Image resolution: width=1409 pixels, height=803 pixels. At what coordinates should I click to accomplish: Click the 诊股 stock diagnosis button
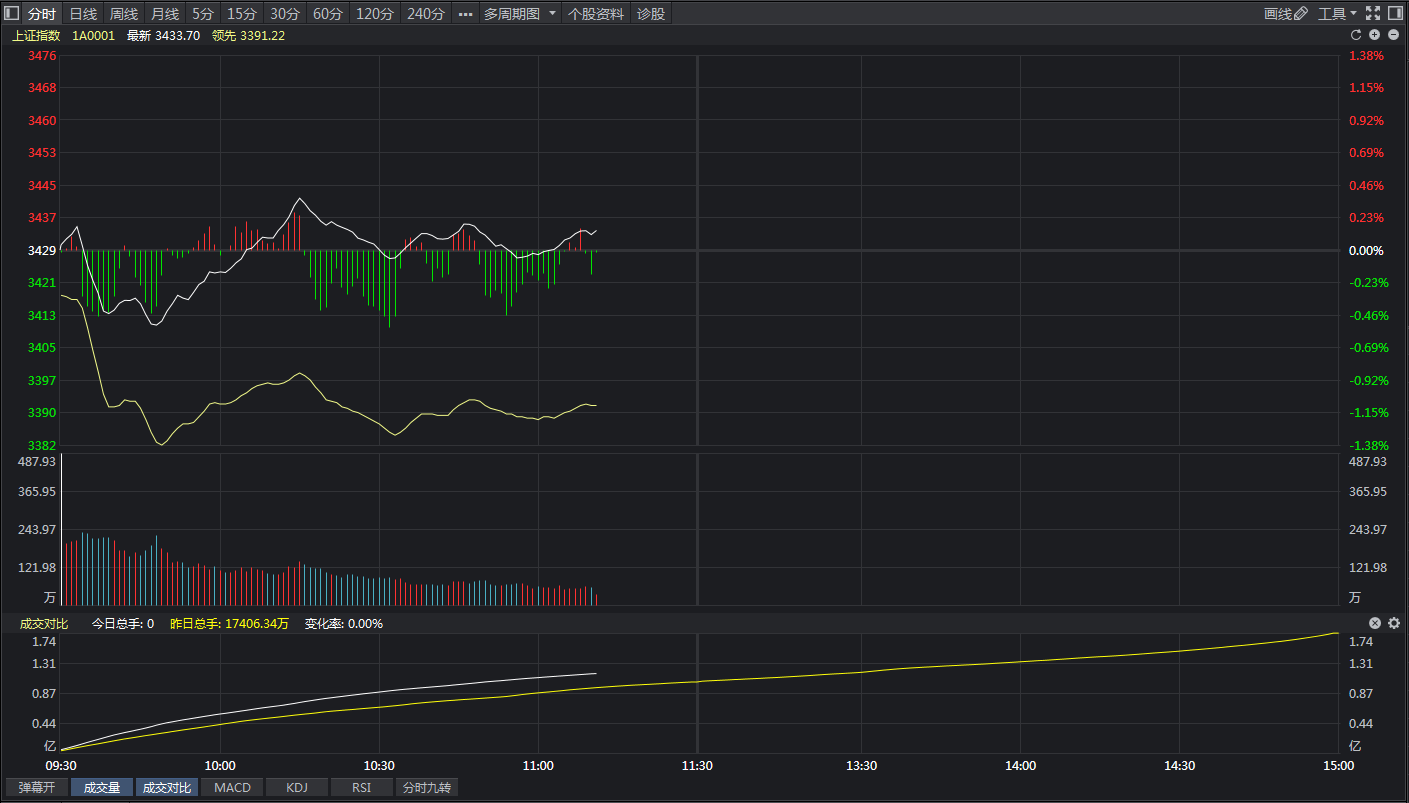tap(650, 13)
